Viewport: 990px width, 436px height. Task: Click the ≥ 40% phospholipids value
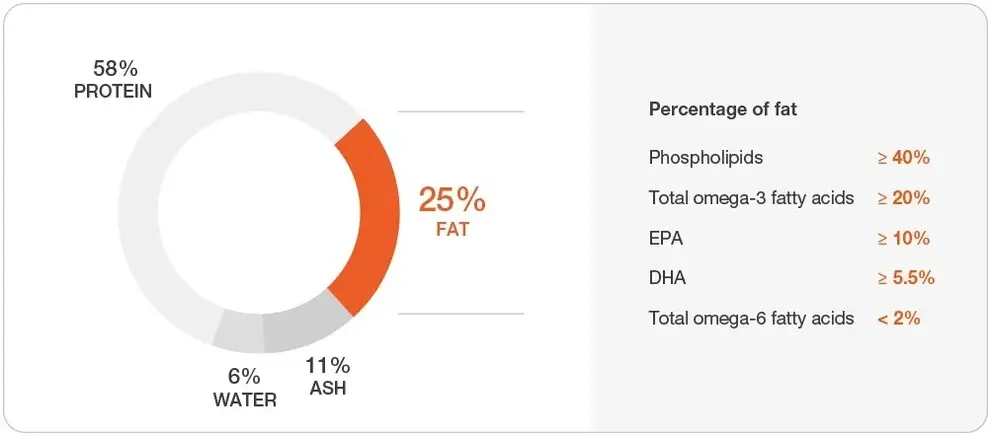click(904, 158)
